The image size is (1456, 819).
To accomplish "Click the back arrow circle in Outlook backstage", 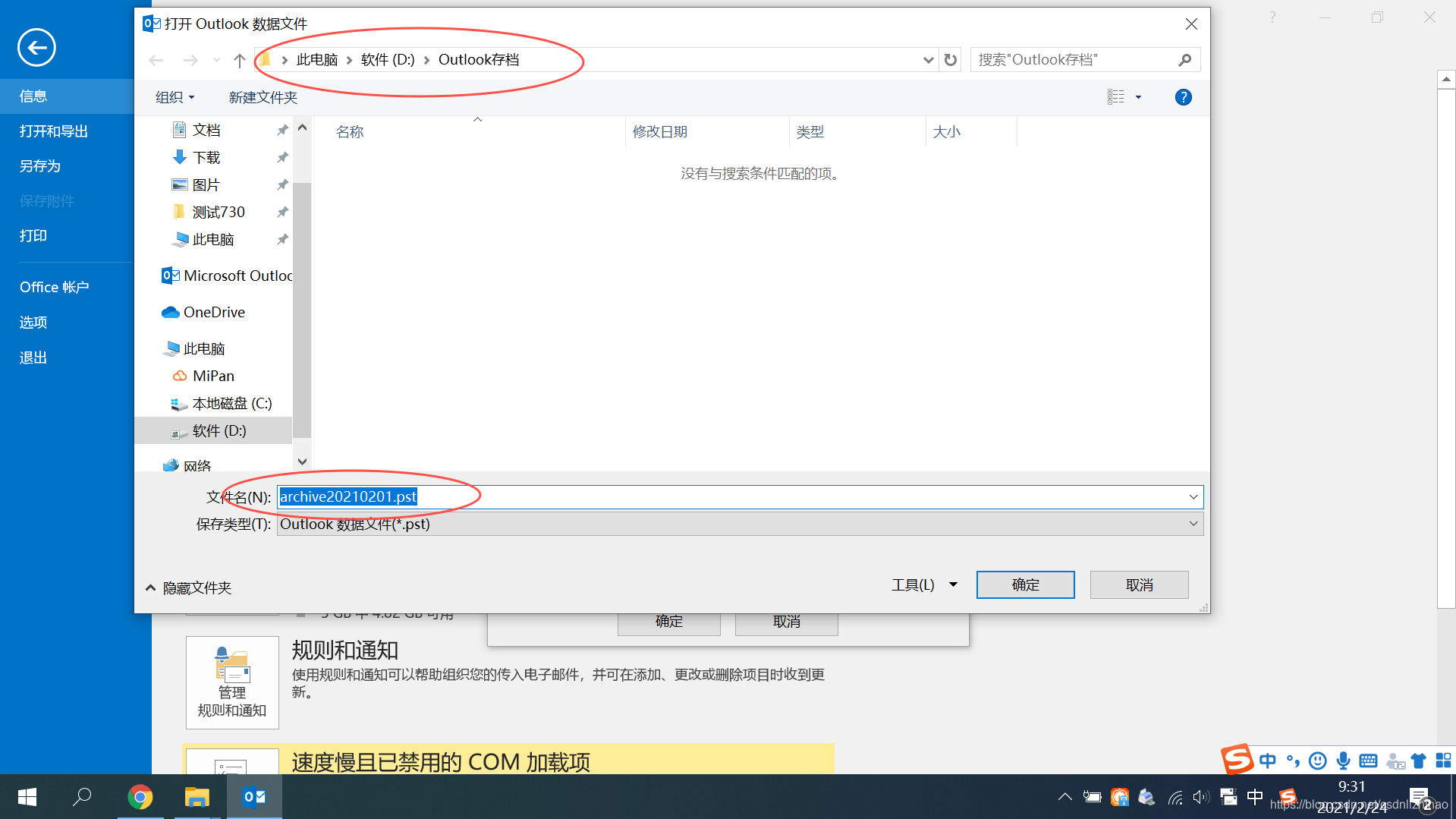I will tap(36, 48).
